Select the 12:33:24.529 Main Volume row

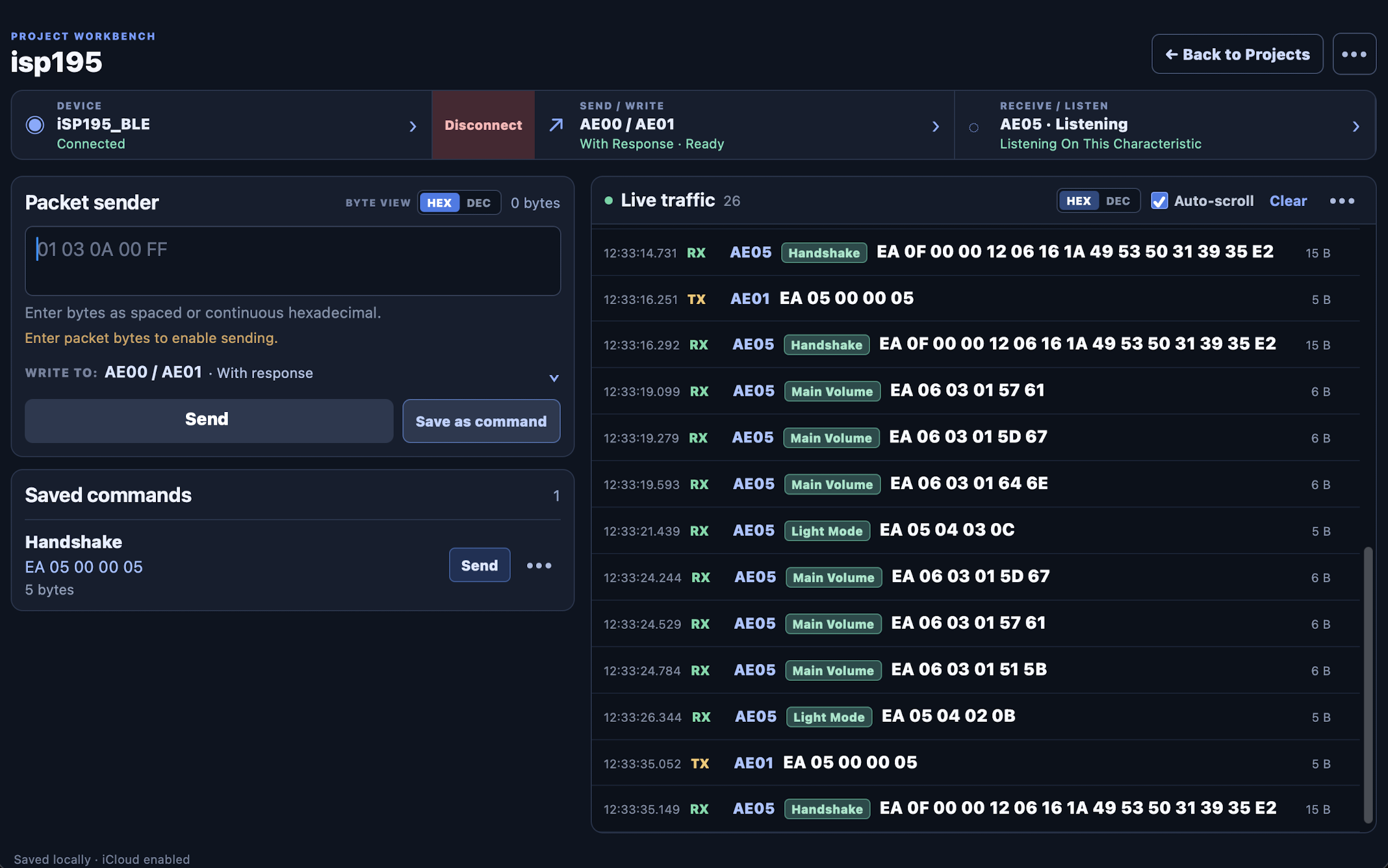coord(975,624)
